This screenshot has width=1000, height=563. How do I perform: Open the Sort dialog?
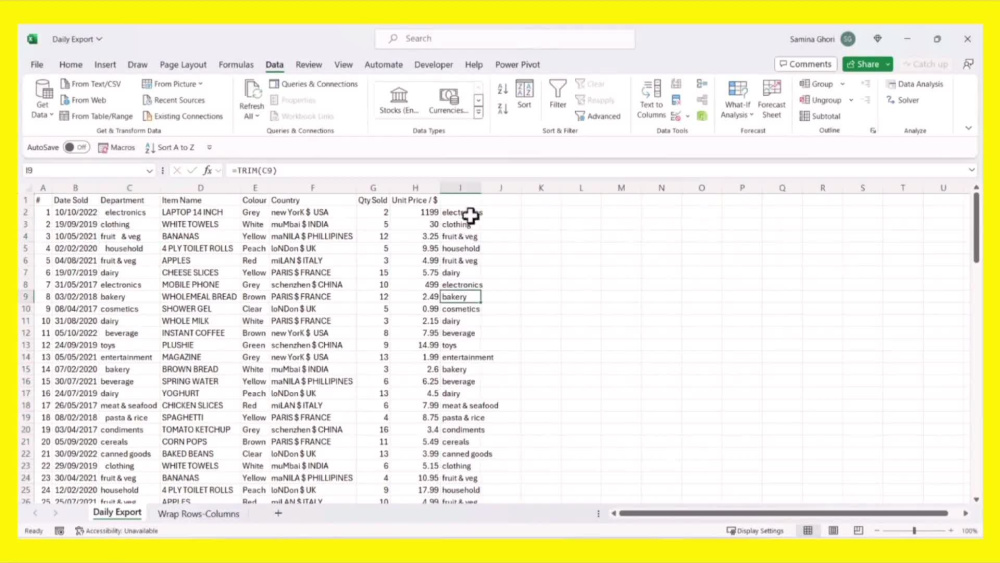pos(524,94)
